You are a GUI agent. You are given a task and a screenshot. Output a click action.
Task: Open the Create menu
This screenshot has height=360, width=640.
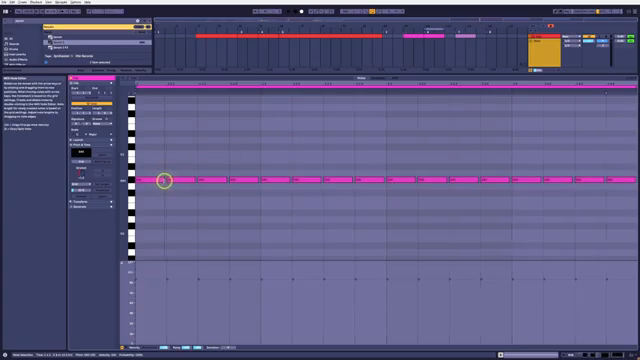(22, 2)
